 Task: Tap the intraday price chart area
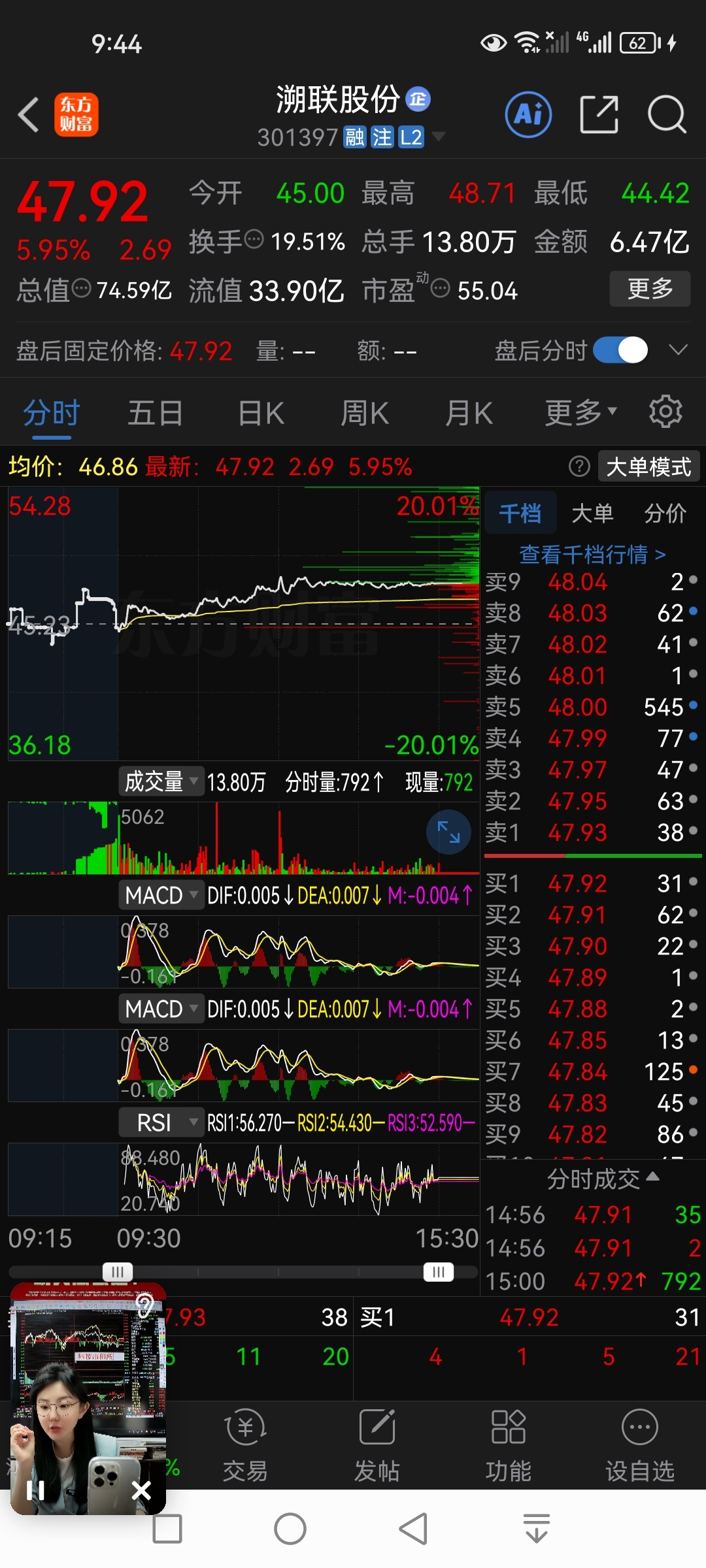243,624
